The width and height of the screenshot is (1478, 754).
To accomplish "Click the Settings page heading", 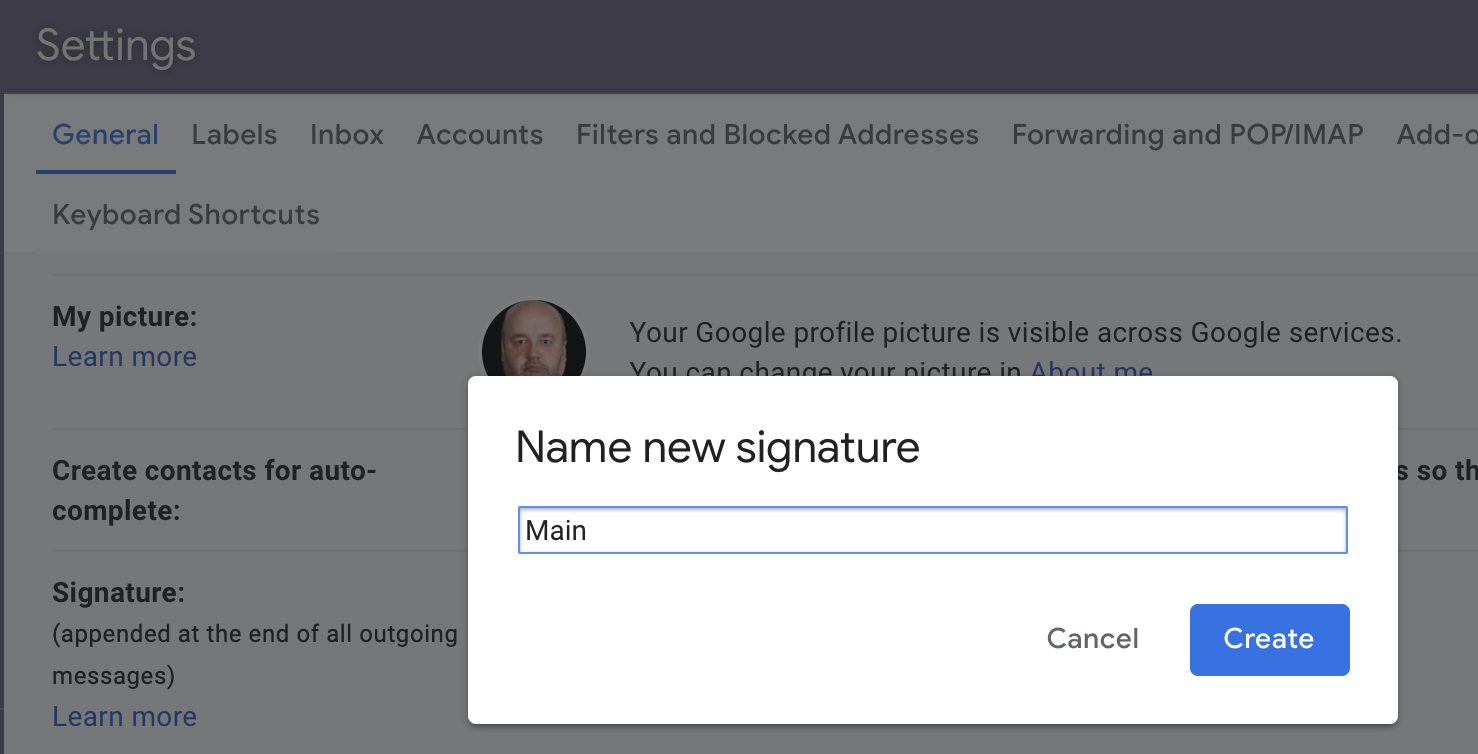I will coord(116,46).
